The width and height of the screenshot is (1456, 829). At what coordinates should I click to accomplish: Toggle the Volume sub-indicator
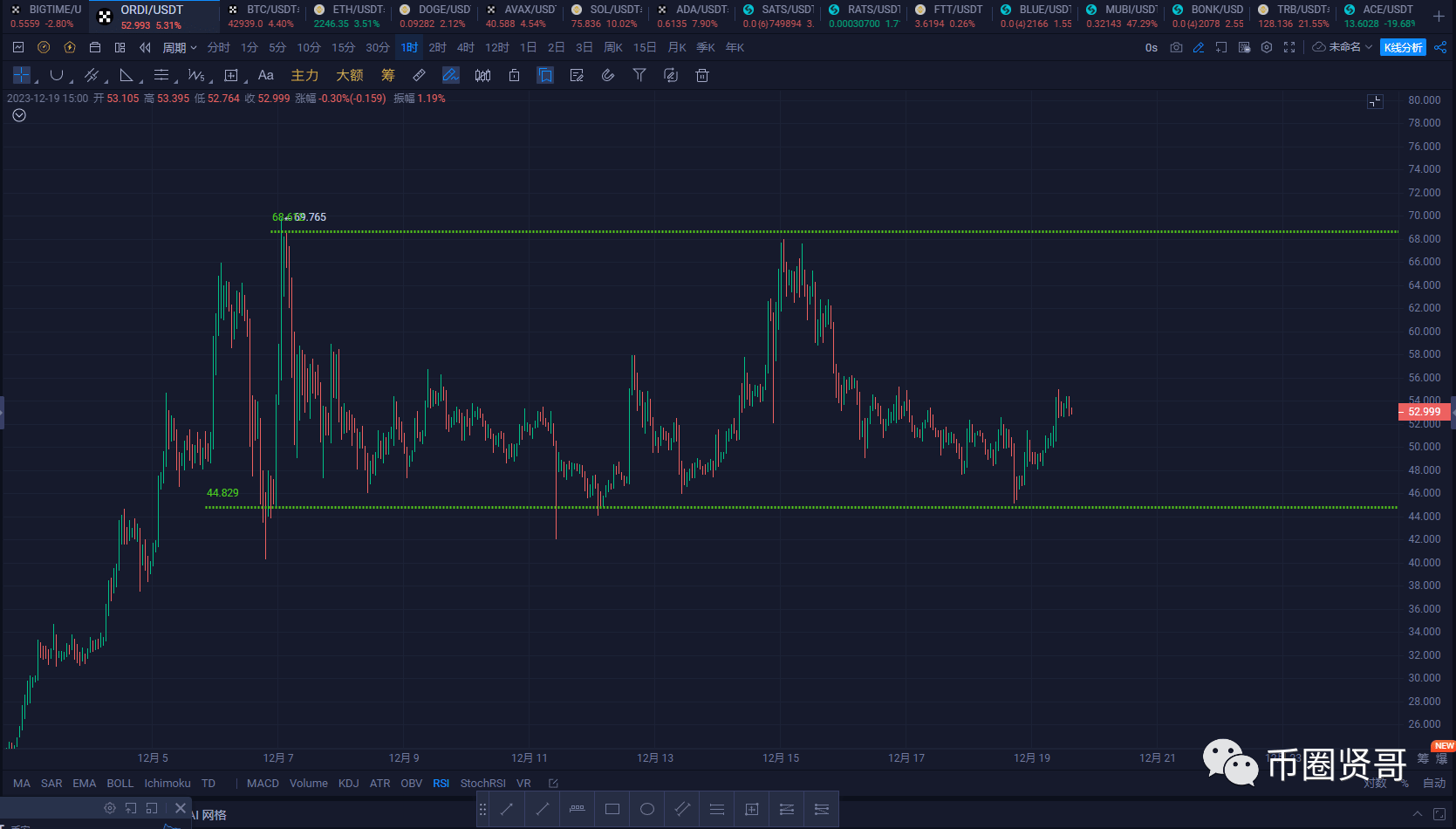click(309, 783)
